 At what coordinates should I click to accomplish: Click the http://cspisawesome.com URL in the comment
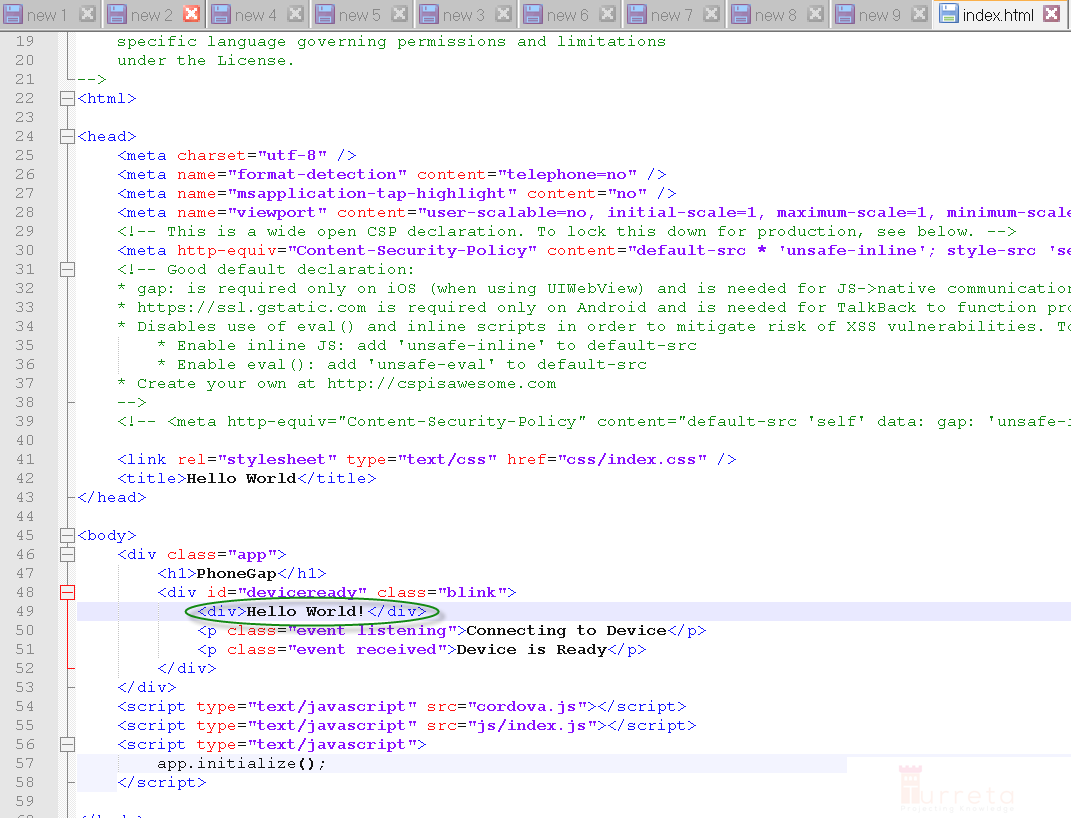pyautogui.click(x=441, y=384)
